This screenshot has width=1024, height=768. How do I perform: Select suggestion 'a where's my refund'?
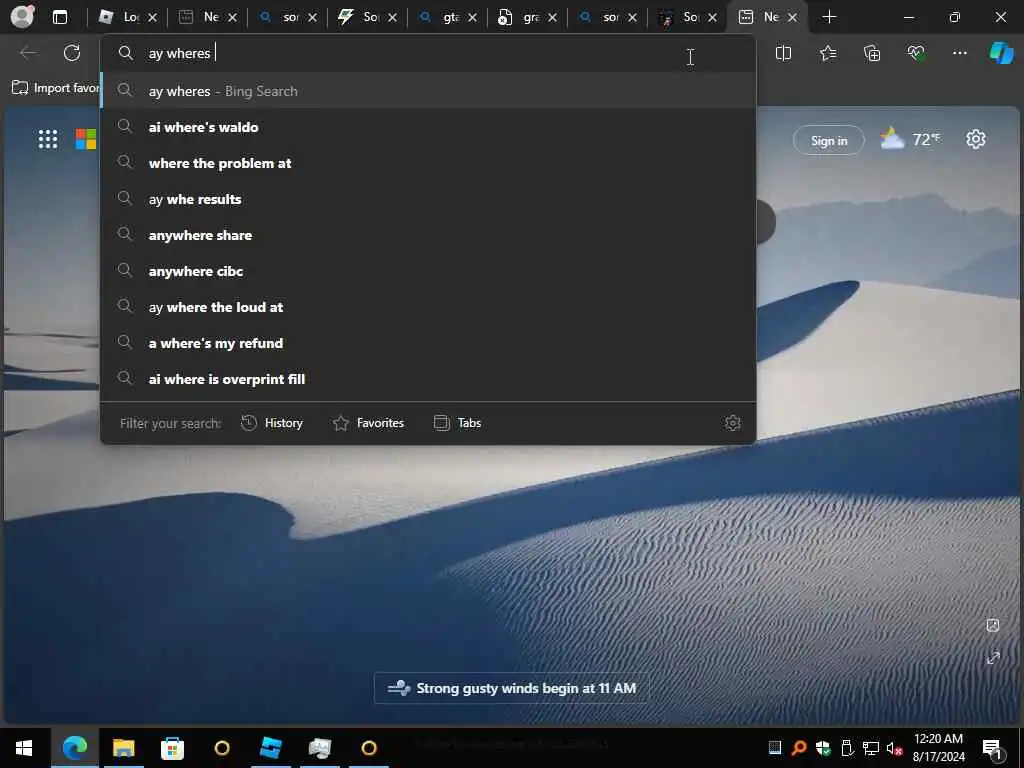(x=428, y=342)
